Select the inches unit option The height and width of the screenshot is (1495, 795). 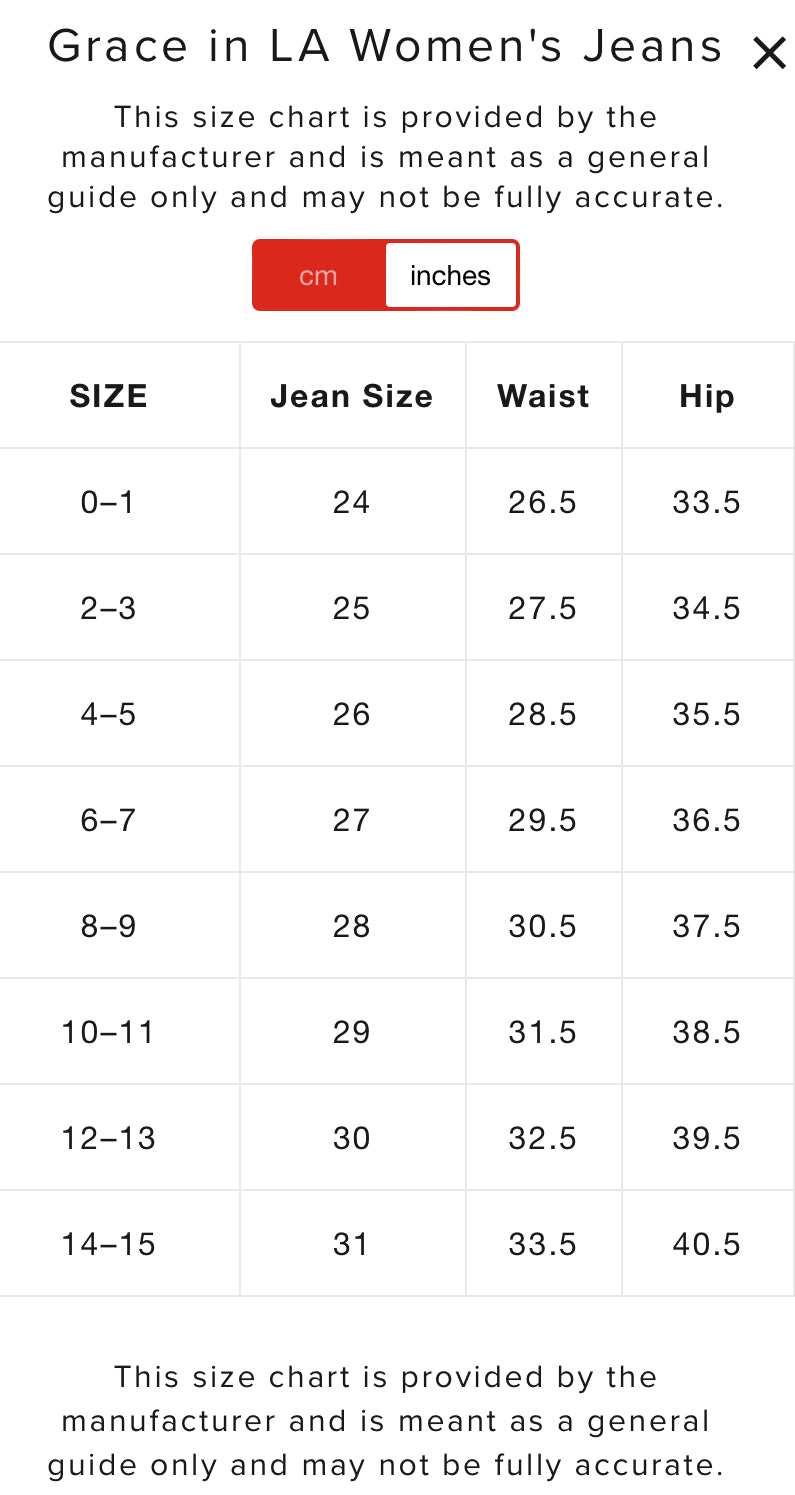tap(450, 276)
